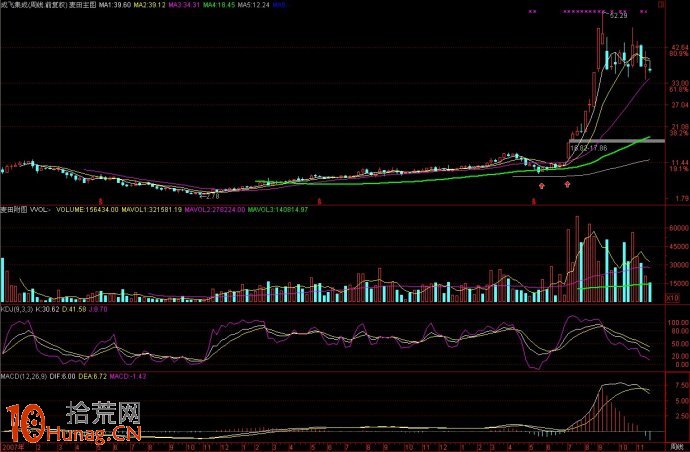Screen dimensions: 690x452
Task: Select the magenta MA3:34.31 label
Action: [x=184, y=5]
